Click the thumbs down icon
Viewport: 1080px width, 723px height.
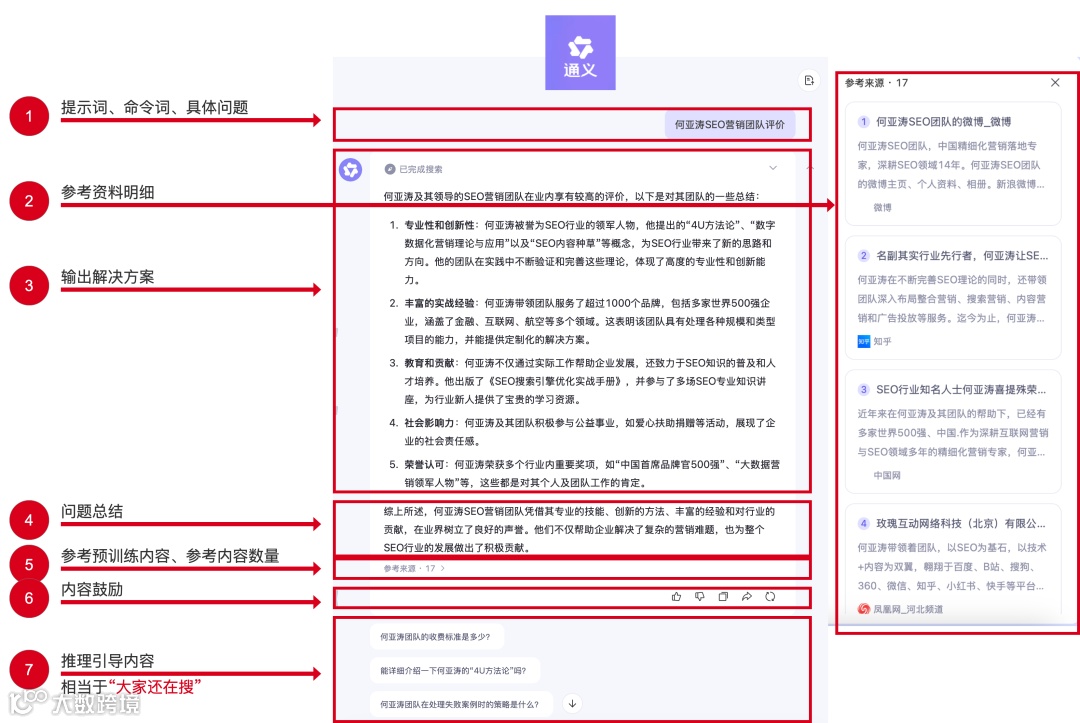(x=700, y=597)
